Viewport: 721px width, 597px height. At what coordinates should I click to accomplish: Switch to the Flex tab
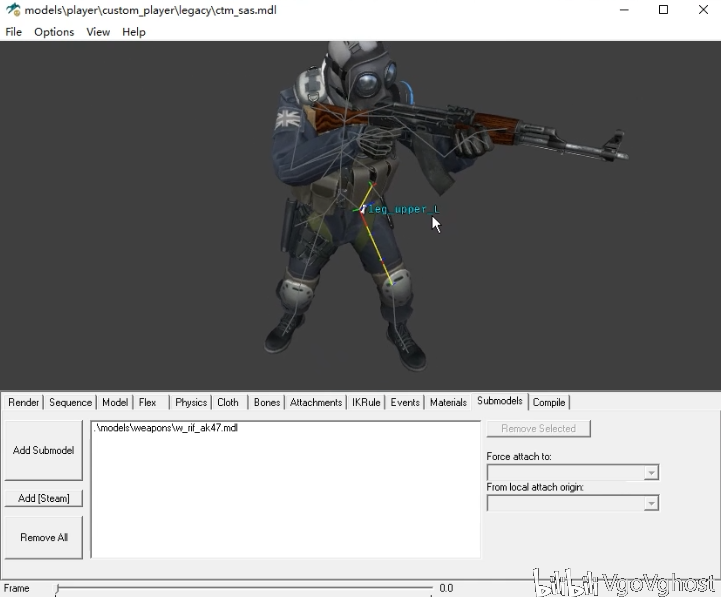tap(147, 402)
